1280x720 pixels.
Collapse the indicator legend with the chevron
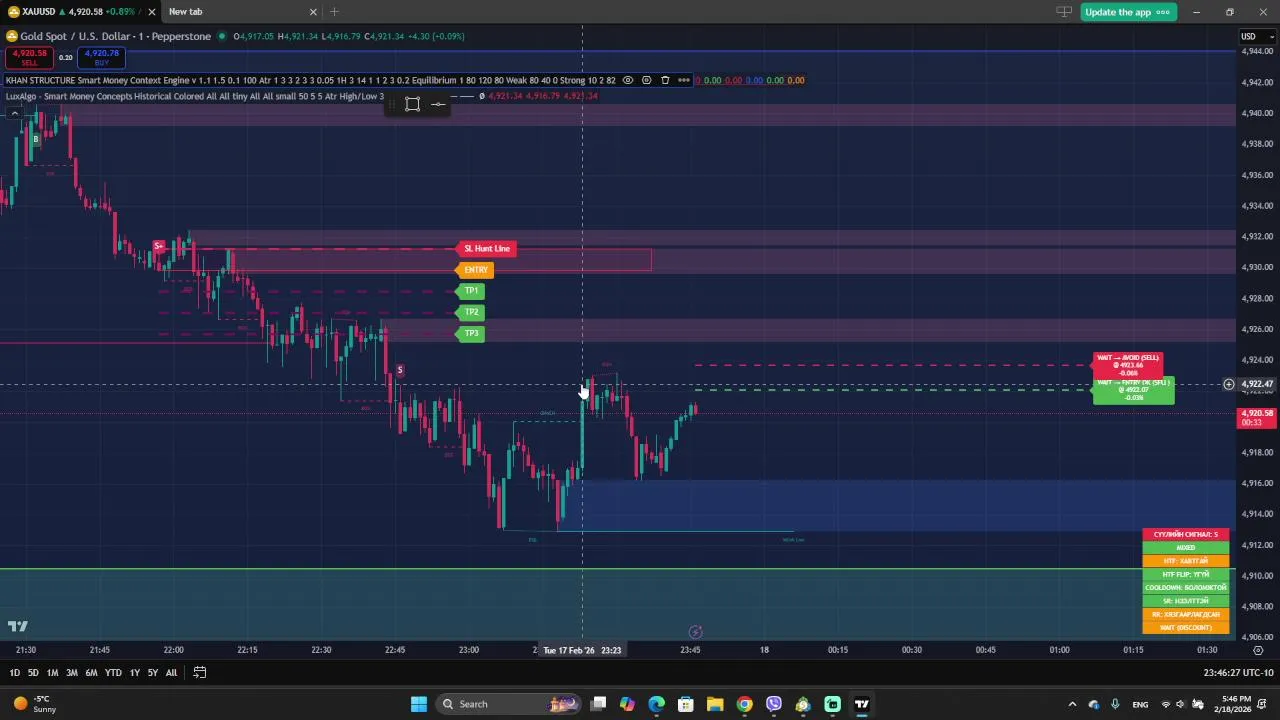point(13,112)
